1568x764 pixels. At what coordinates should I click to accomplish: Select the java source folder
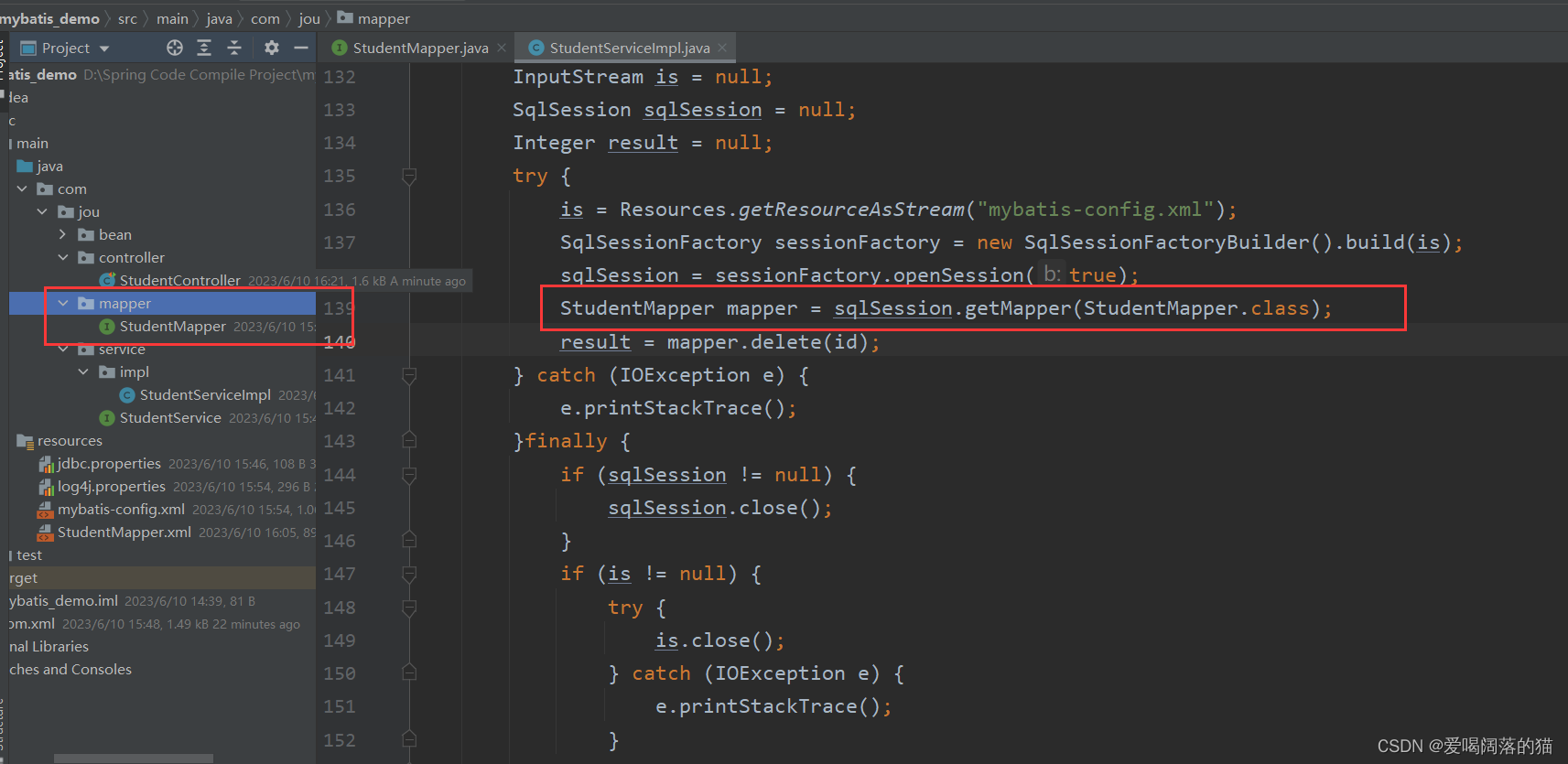[x=40, y=166]
